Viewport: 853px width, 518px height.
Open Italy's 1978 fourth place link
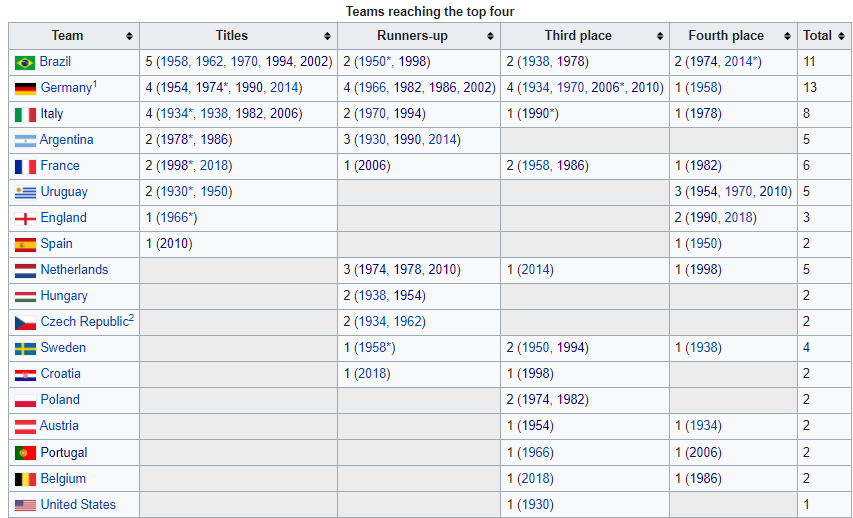click(x=703, y=114)
